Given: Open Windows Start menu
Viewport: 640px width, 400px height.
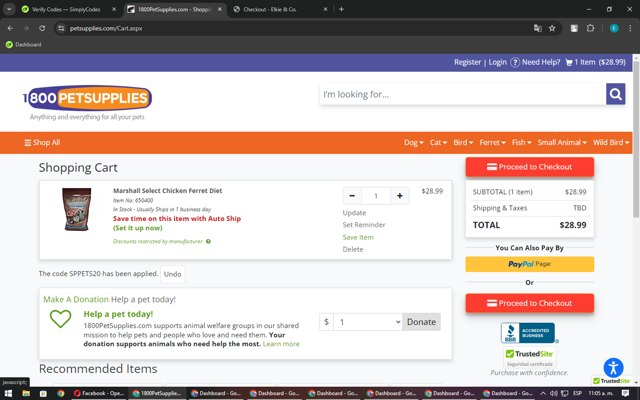Looking at the screenshot, I should coord(8,393).
